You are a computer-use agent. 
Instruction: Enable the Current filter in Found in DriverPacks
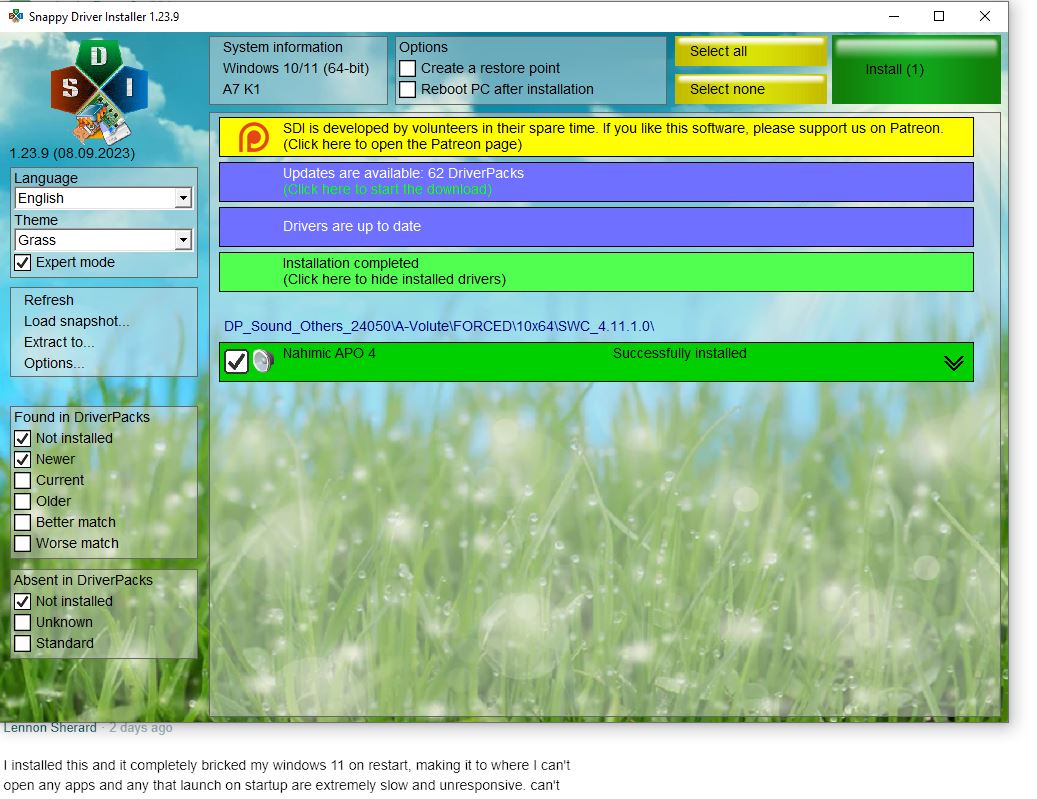click(23, 480)
